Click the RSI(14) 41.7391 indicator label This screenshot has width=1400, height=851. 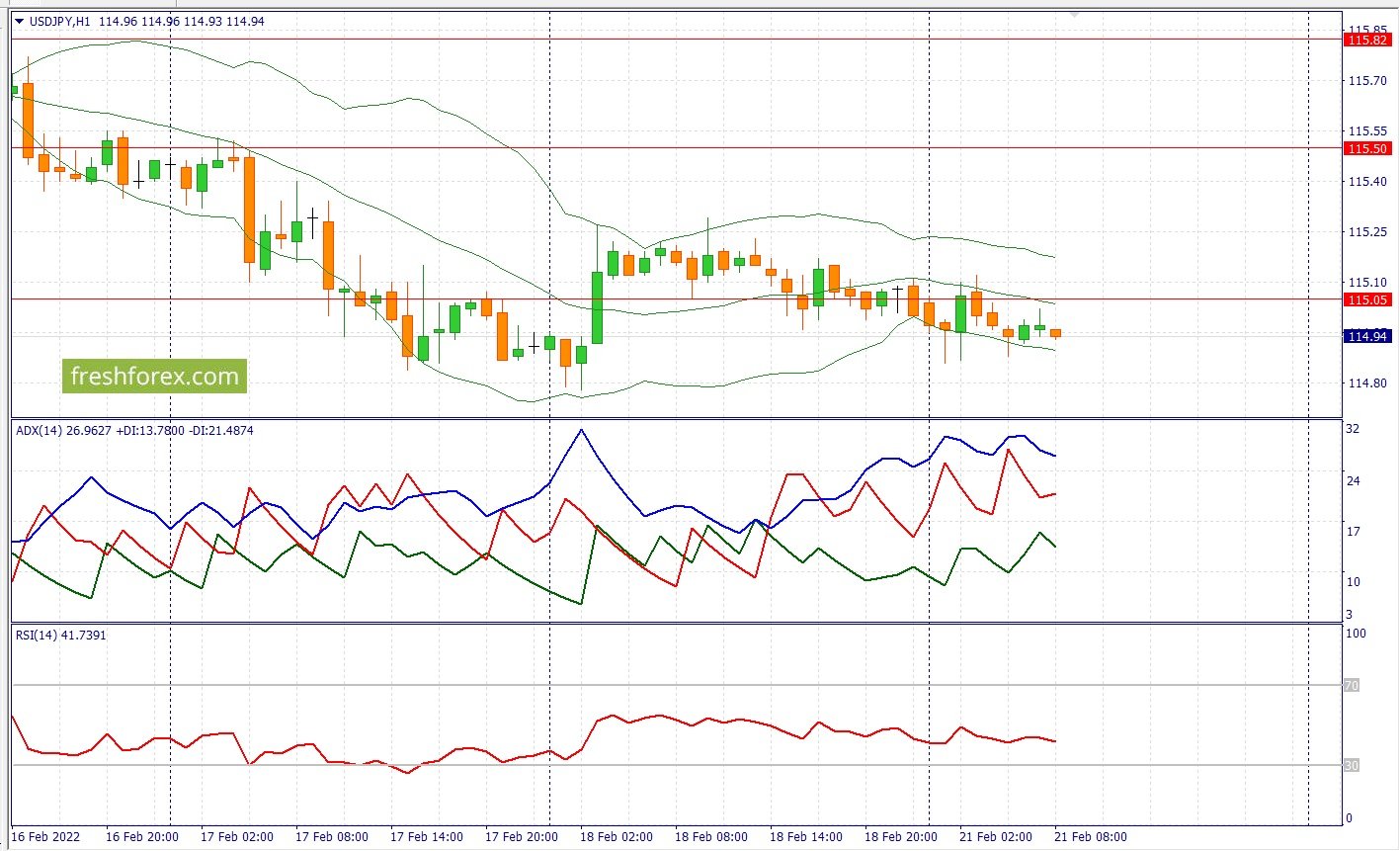pyautogui.click(x=61, y=636)
